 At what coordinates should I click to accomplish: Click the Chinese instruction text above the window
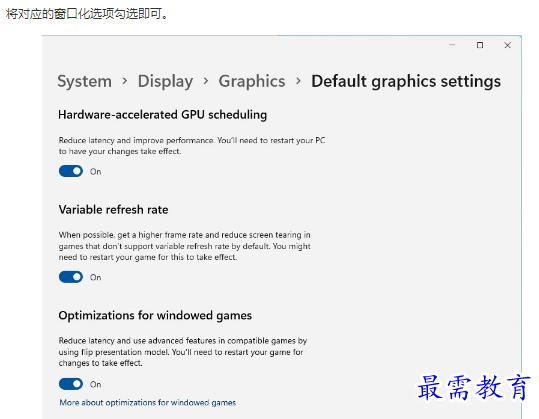pyautogui.click(x=87, y=14)
